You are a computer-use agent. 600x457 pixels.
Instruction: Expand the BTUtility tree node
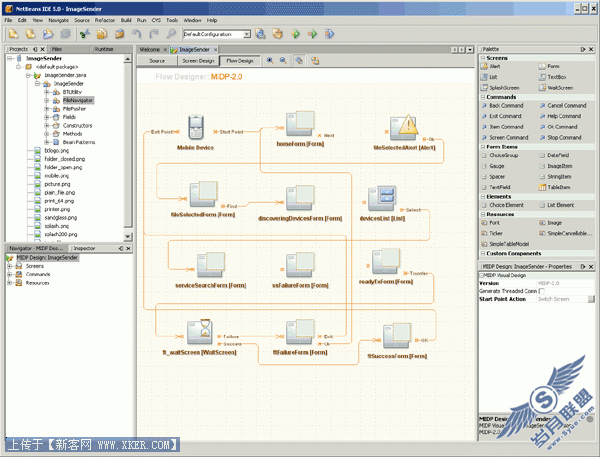coord(46,92)
